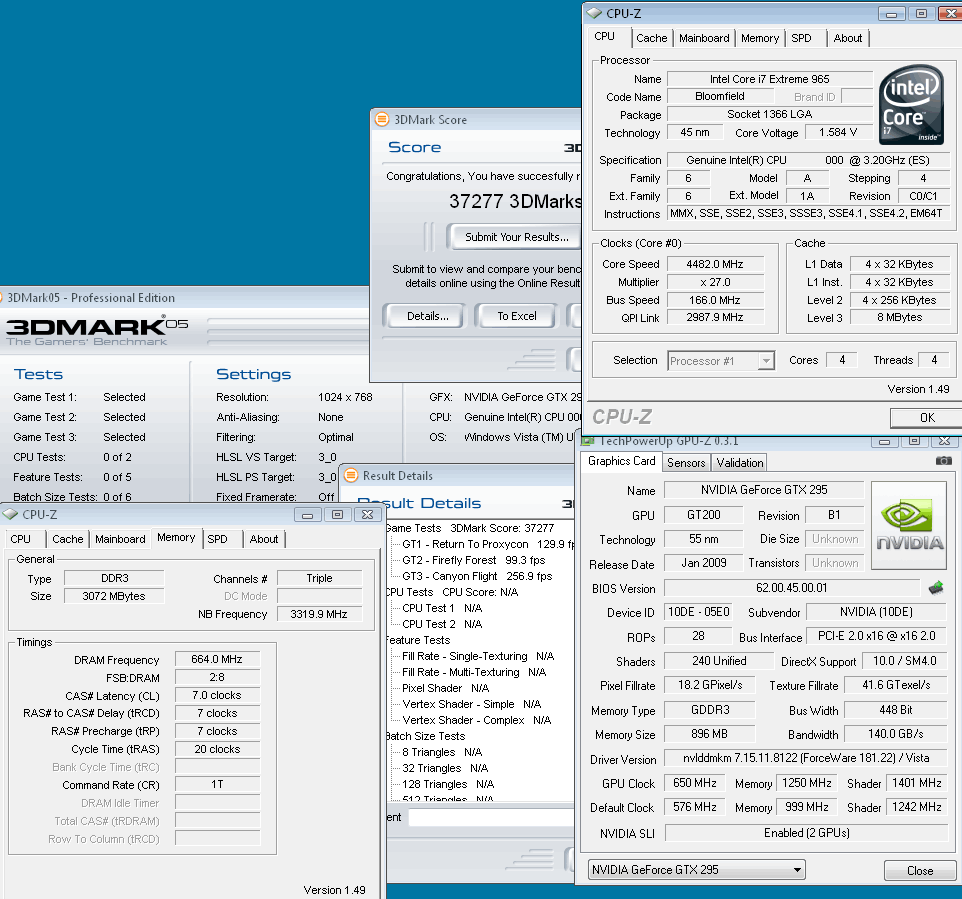Click the Memory CPU-Z window title icon
This screenshot has height=899, width=962.
point(10,514)
